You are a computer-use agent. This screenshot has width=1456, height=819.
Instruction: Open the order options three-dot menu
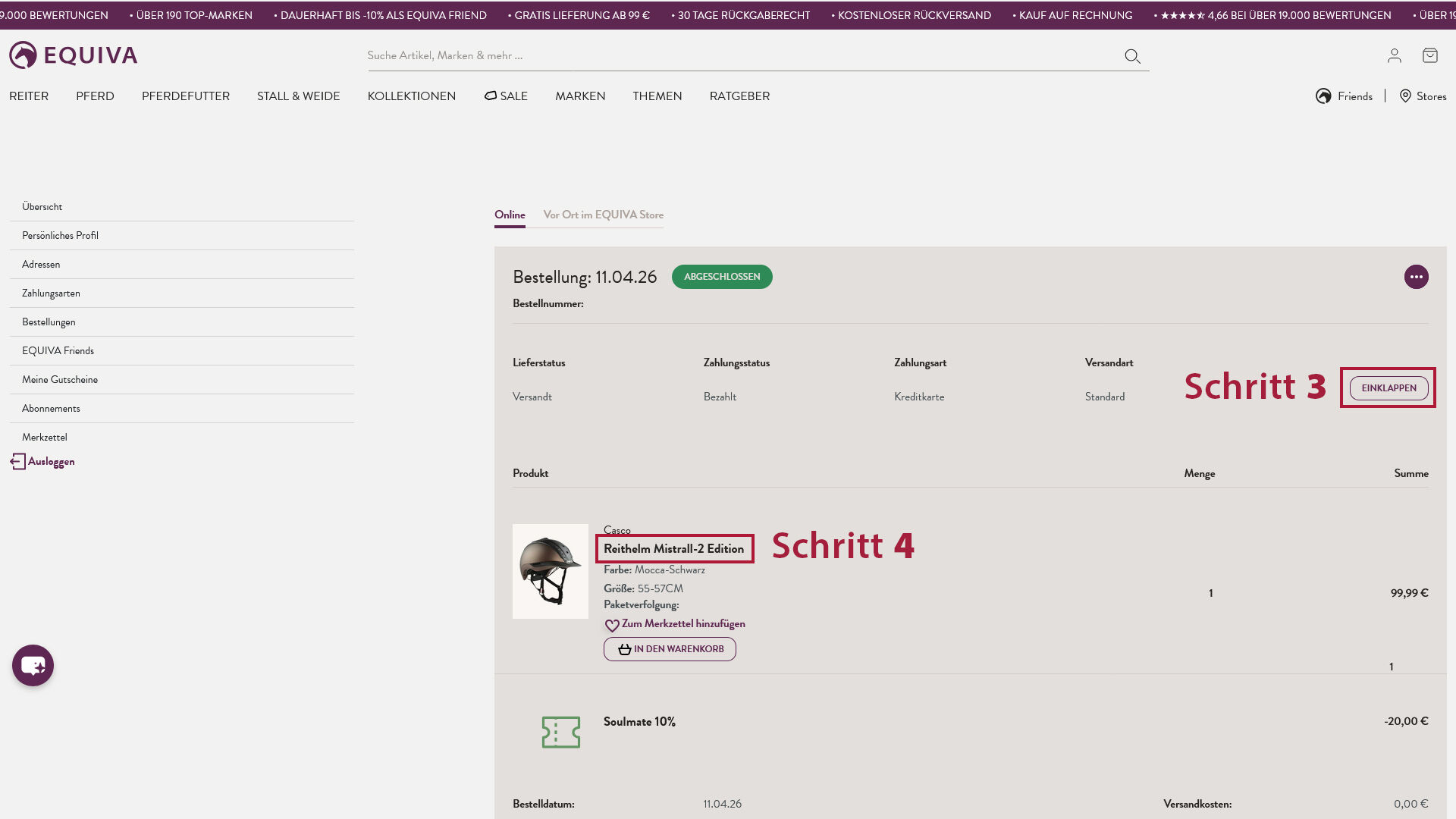[x=1416, y=277]
